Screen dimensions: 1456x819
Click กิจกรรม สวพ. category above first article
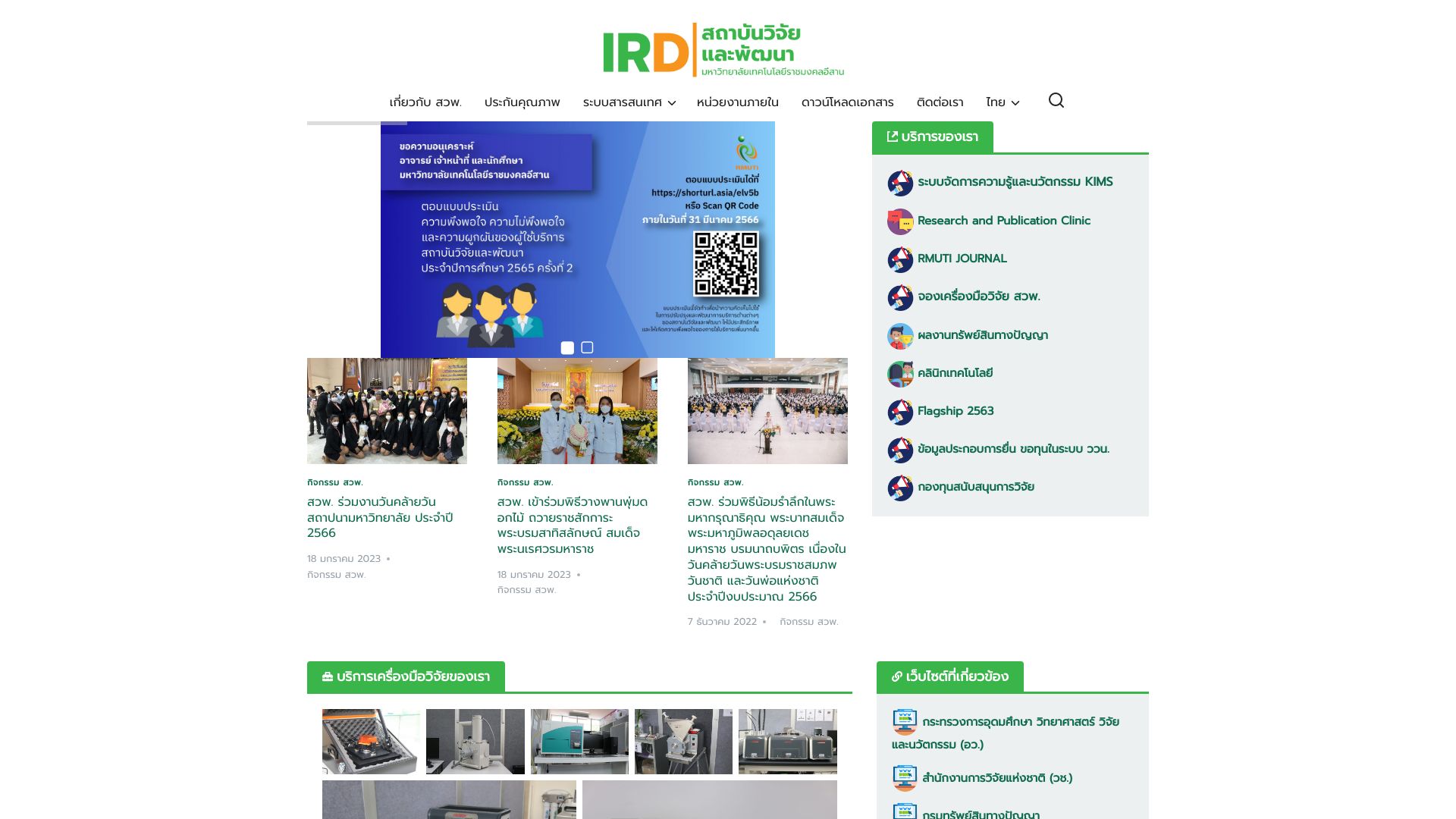(x=335, y=482)
